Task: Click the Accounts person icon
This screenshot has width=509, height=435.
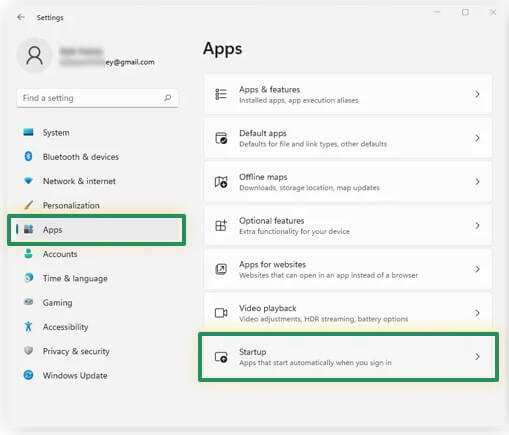Action: pos(28,254)
